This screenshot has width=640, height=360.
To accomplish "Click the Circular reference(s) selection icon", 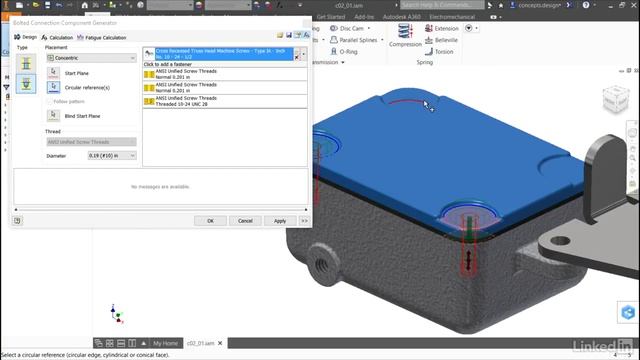I will pos(53,87).
